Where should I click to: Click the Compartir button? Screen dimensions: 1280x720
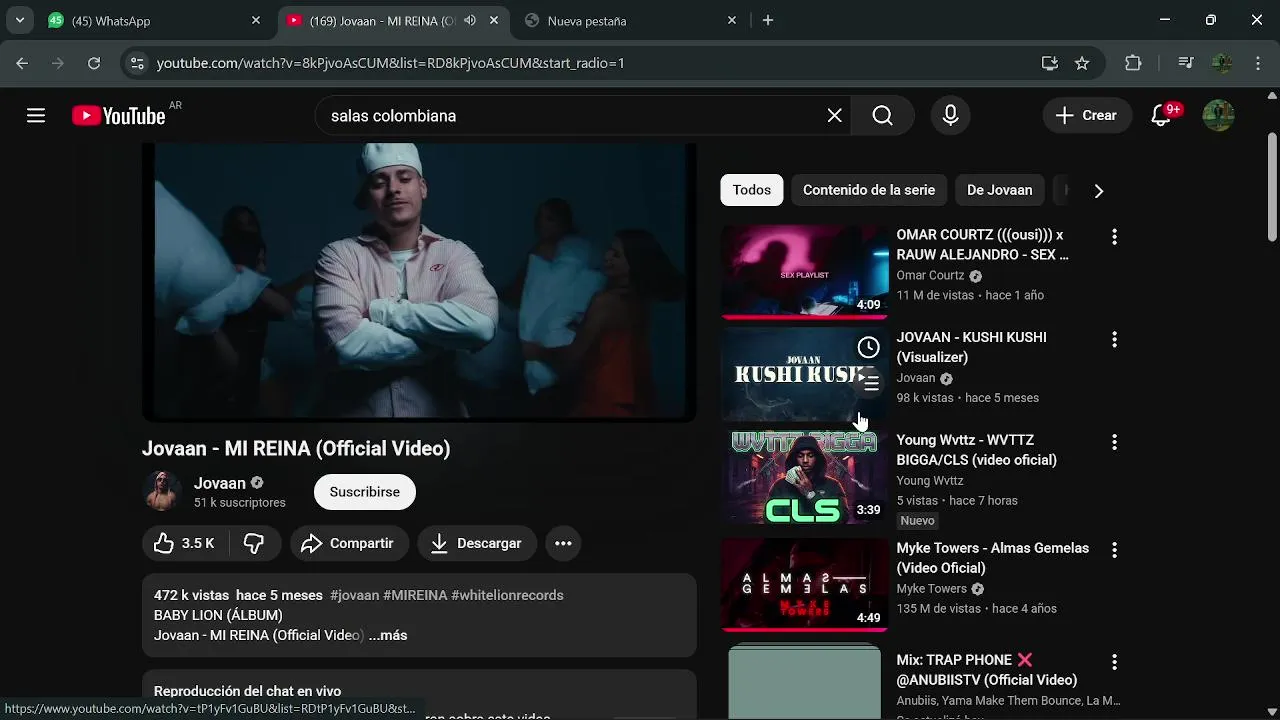(x=350, y=543)
